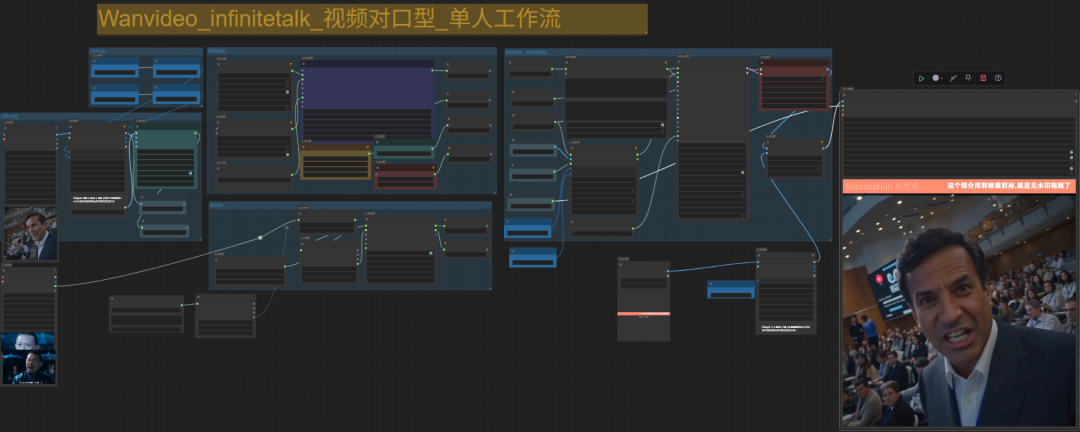The image size is (1080, 432).
Task: Open the node color picker circle
Action: 935,79
